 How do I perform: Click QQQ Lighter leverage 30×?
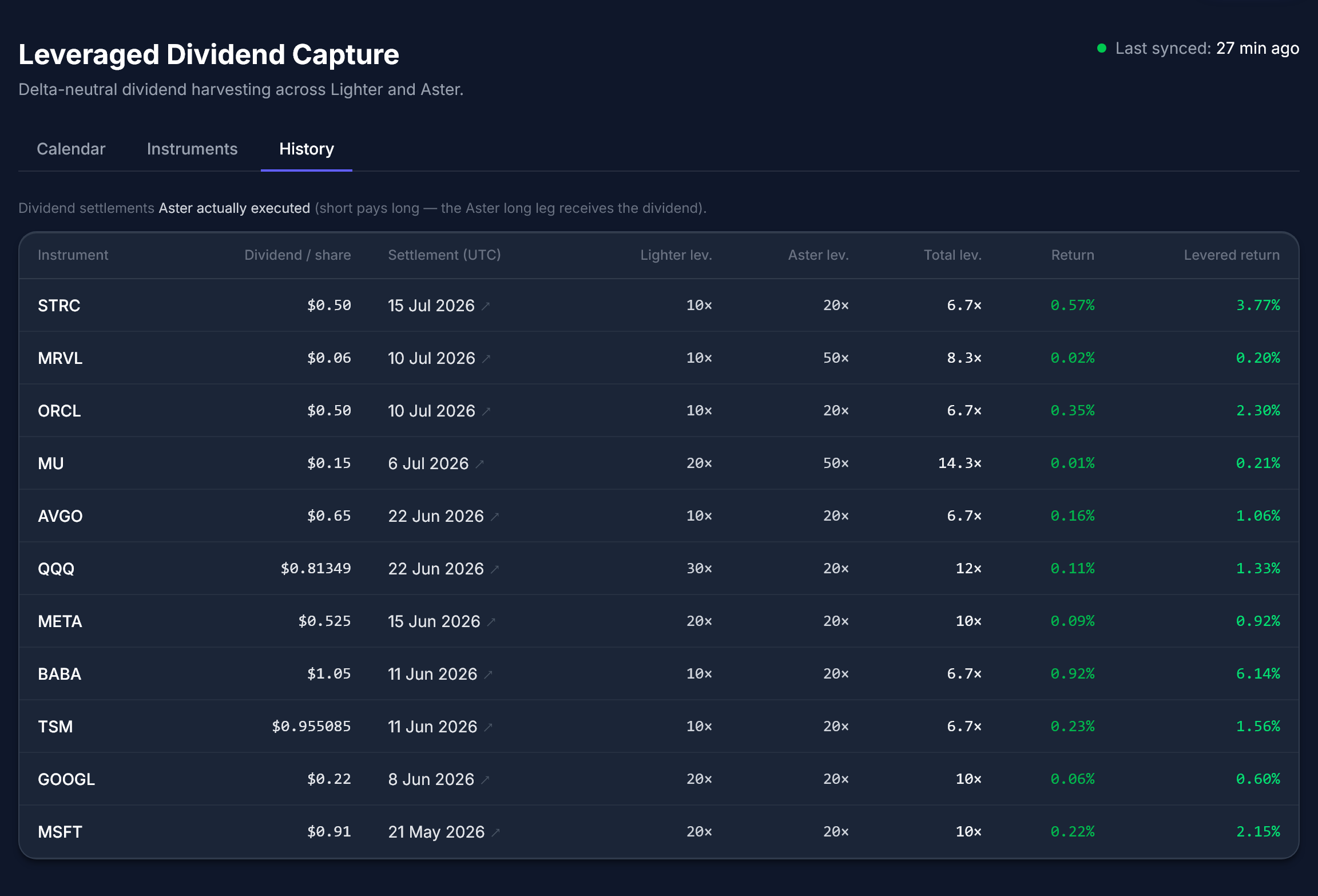pos(699,568)
